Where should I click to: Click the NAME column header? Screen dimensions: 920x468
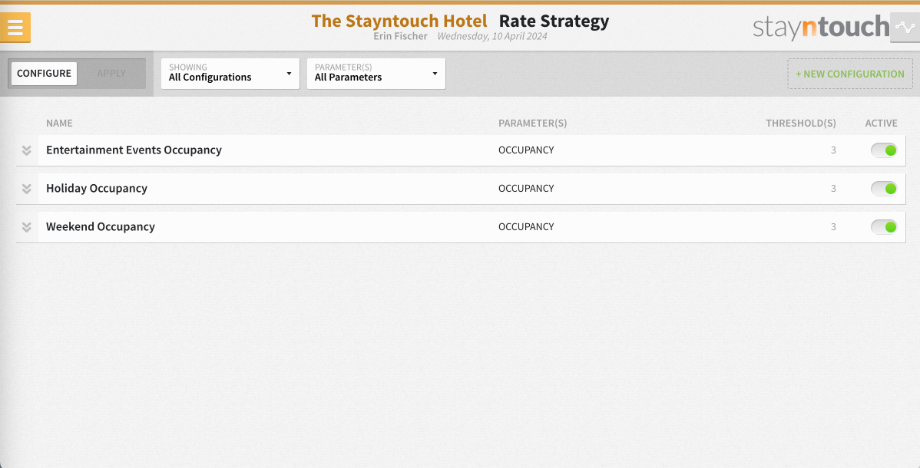(x=59, y=123)
